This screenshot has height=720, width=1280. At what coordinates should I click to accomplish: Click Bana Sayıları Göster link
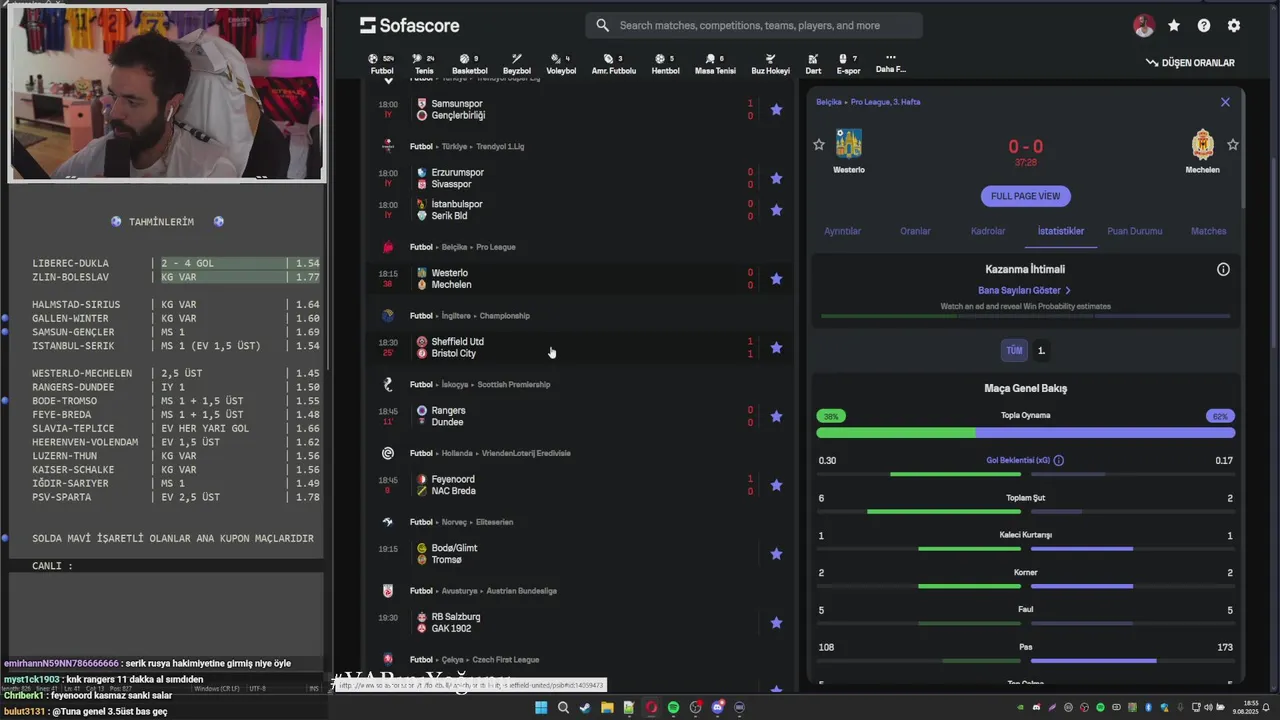1025,291
